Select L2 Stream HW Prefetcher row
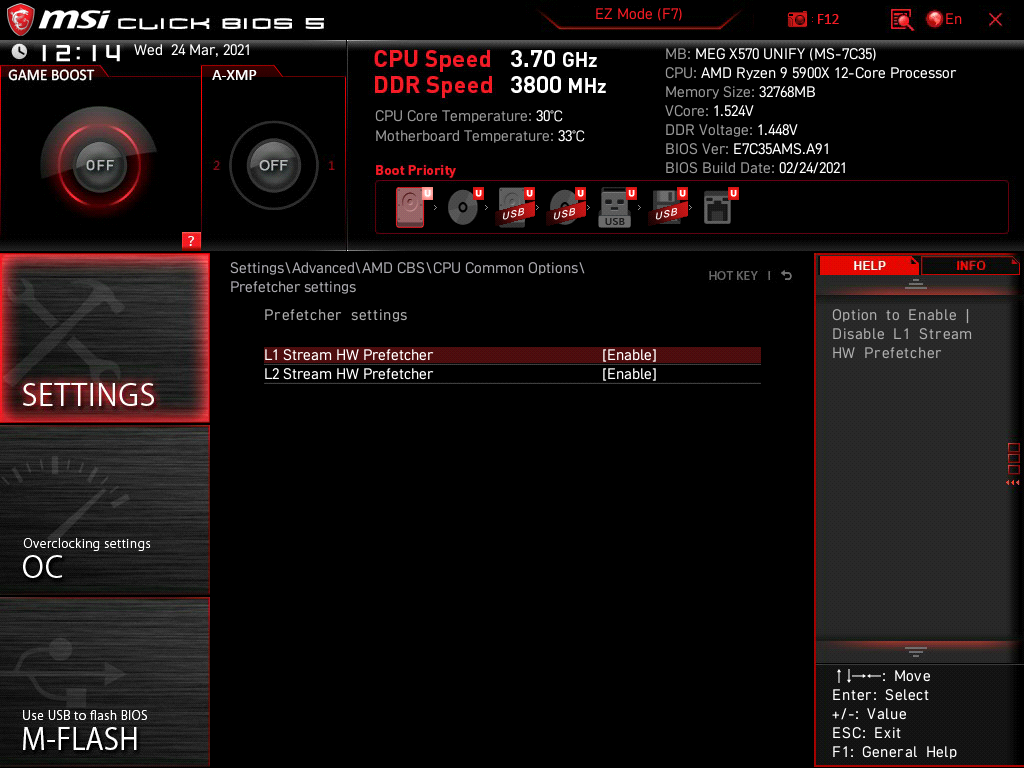The height and width of the screenshot is (768, 1024). pos(512,374)
